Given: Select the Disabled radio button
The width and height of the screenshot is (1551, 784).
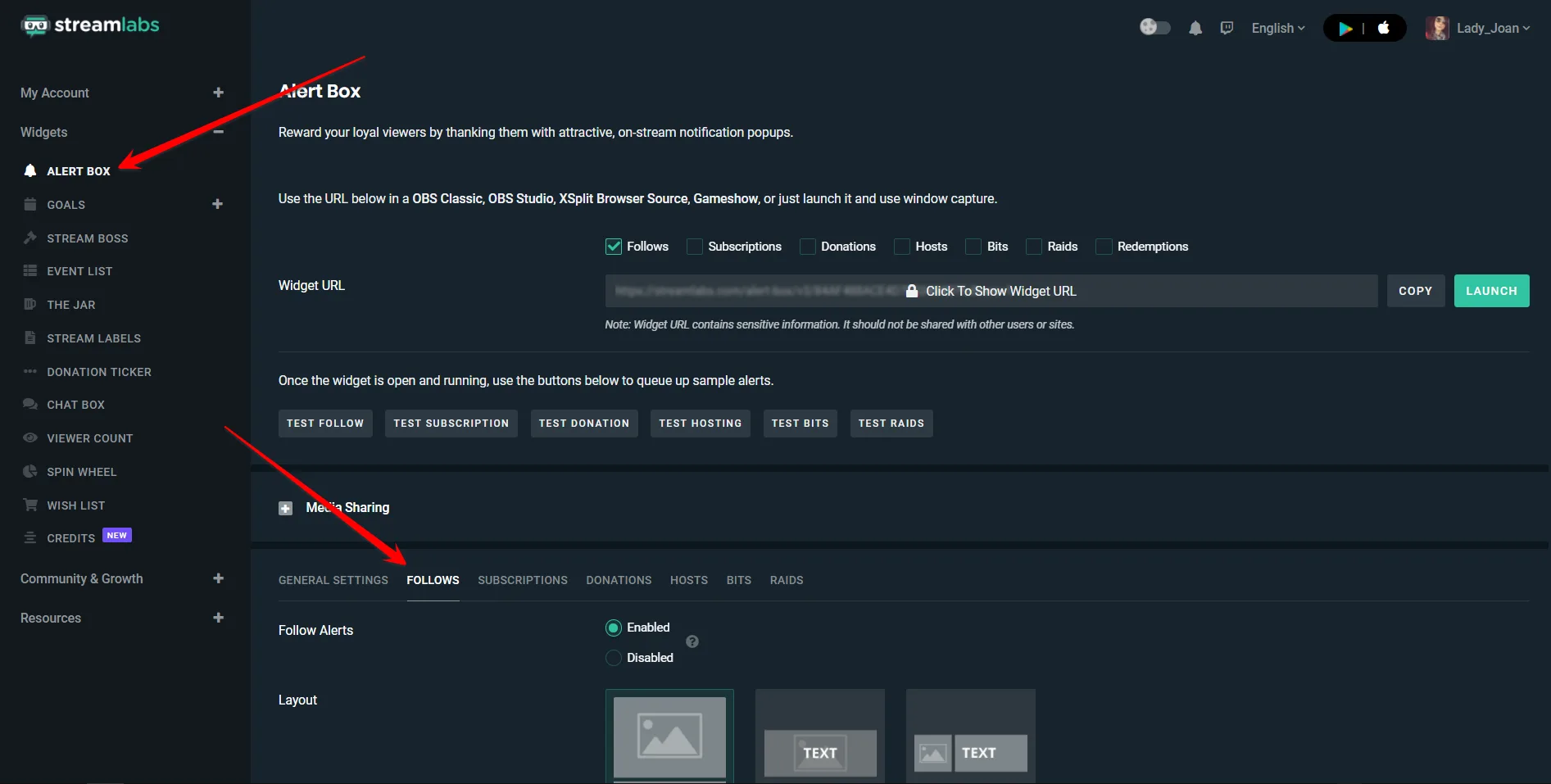Looking at the screenshot, I should click(614, 658).
